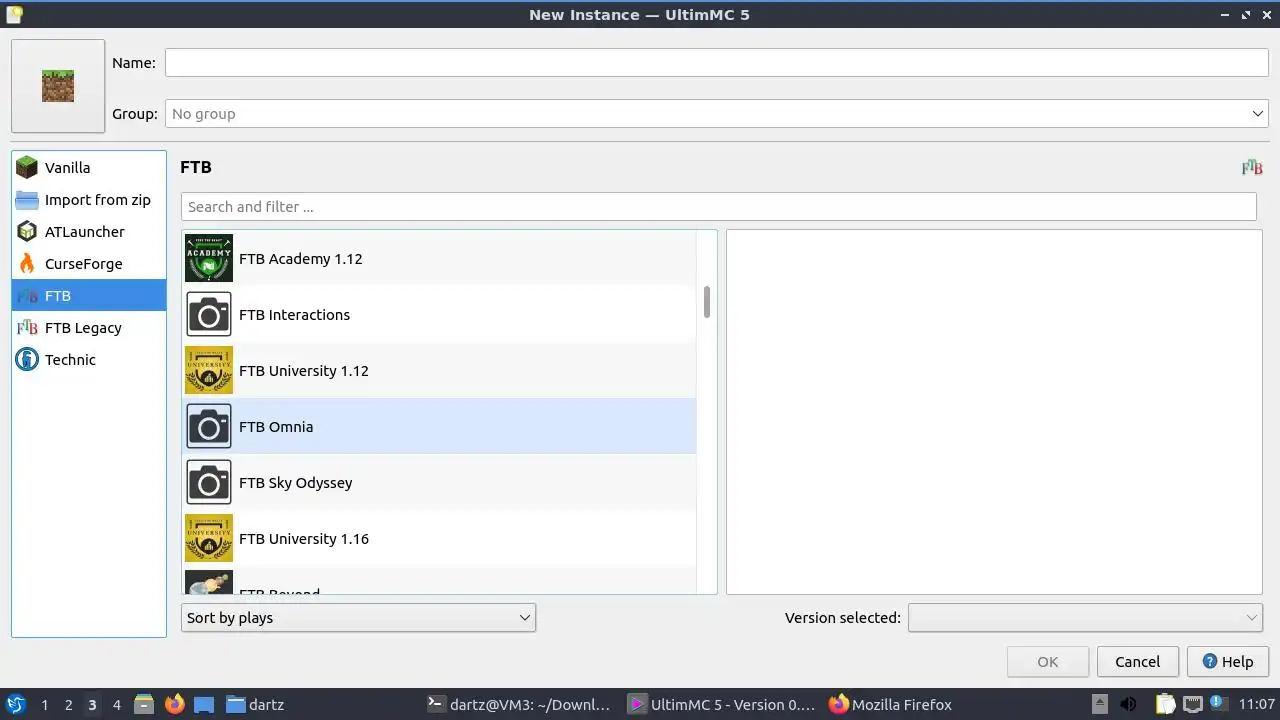Viewport: 1280px width, 720px height.
Task: Switch to workspace 2 in taskbar
Action: [68, 705]
